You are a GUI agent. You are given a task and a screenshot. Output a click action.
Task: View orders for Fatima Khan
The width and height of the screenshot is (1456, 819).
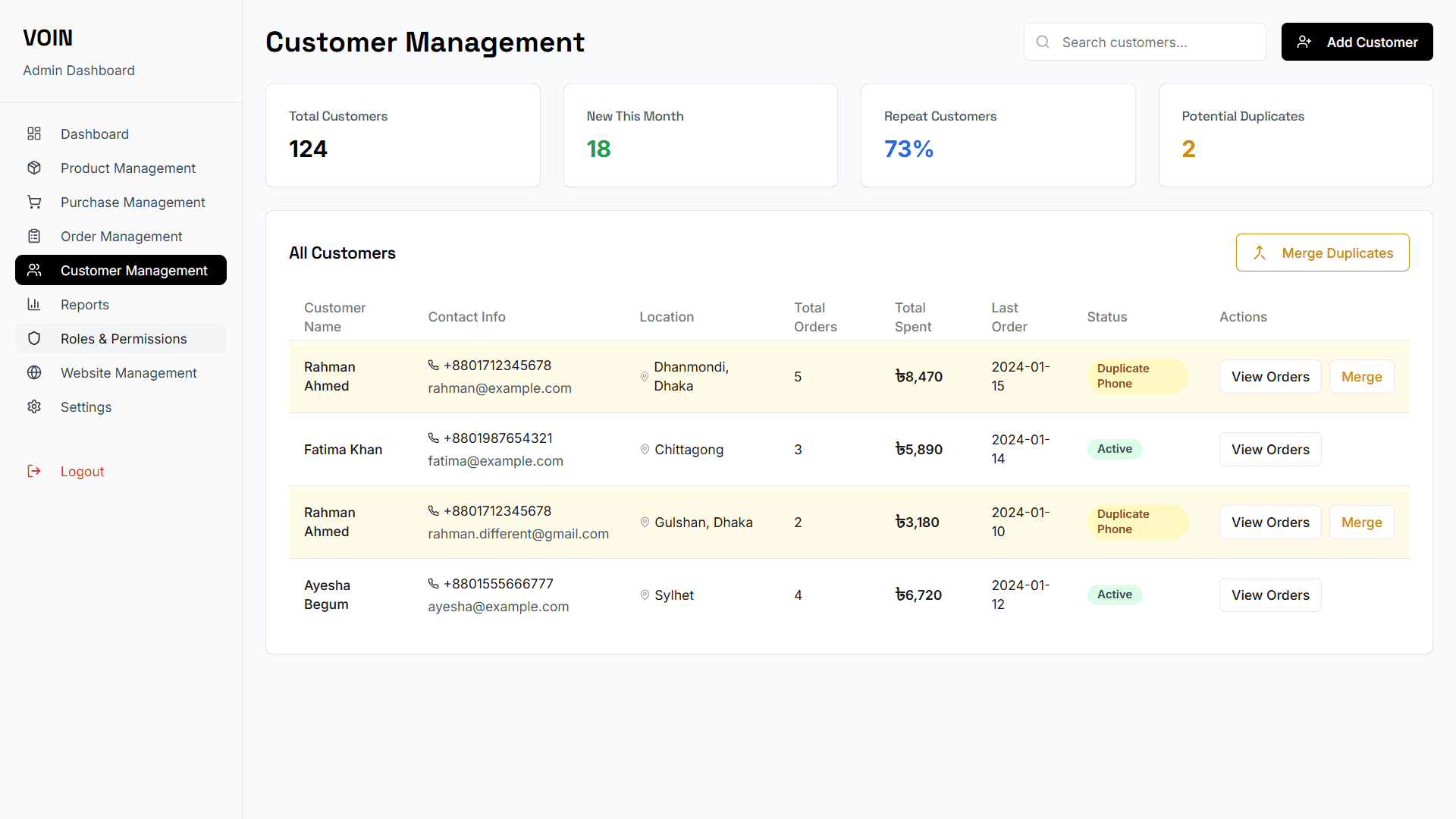tap(1270, 450)
